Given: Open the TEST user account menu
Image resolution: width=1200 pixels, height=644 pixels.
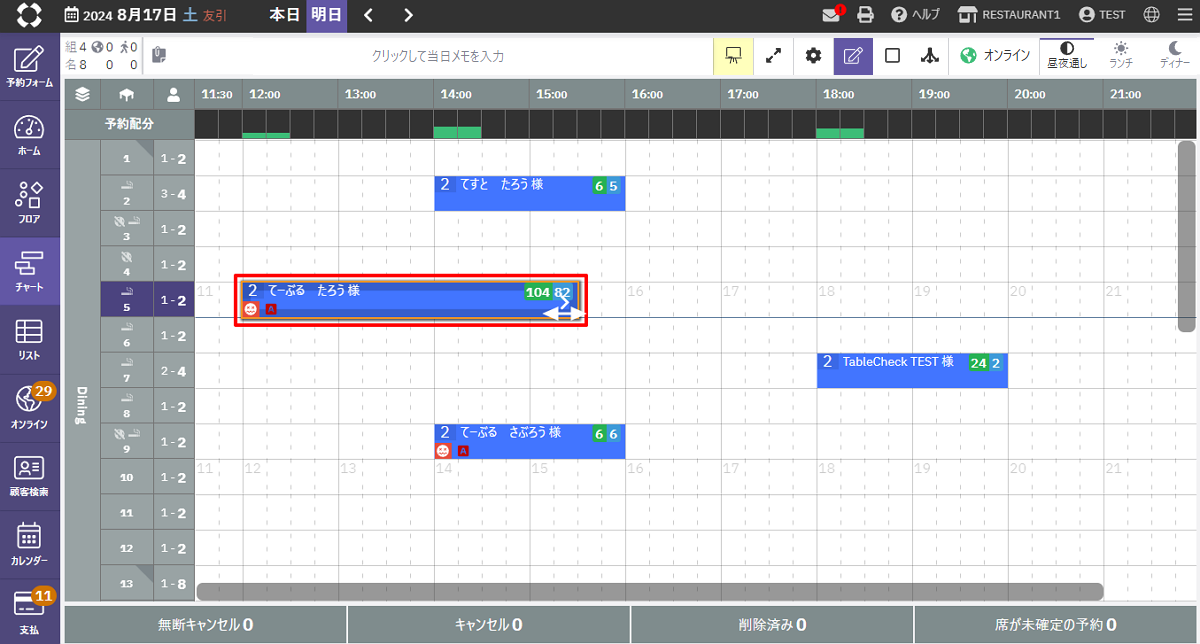Looking at the screenshot, I should coord(1102,15).
